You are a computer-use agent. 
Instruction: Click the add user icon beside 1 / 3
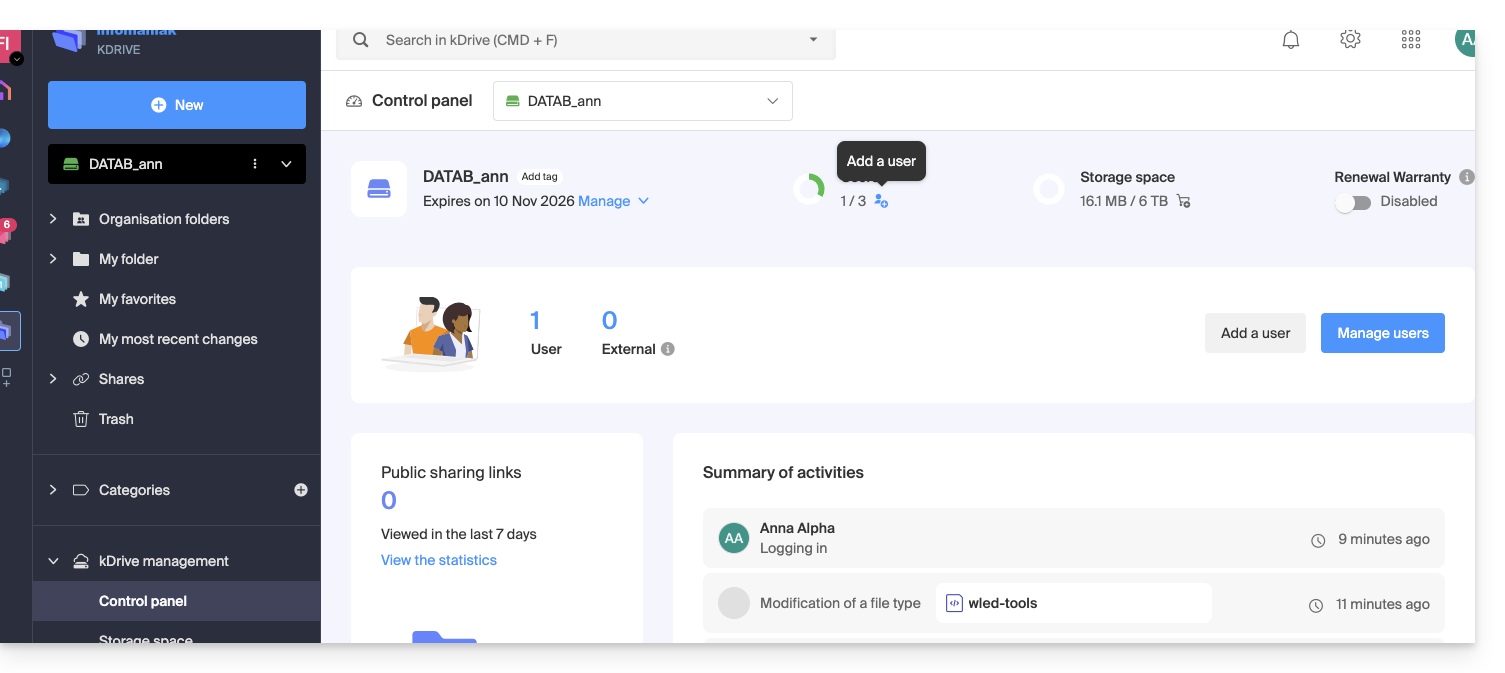[x=881, y=201]
